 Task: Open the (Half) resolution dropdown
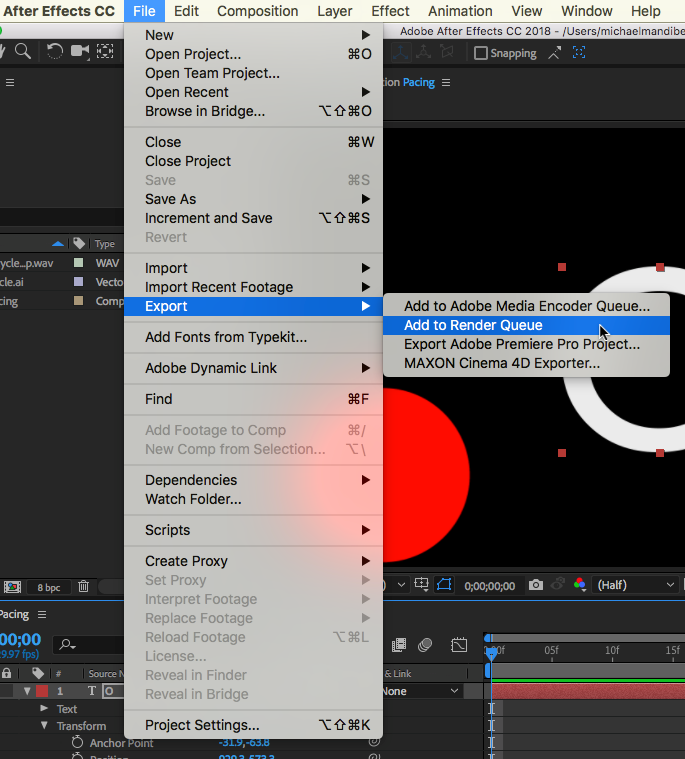click(636, 585)
